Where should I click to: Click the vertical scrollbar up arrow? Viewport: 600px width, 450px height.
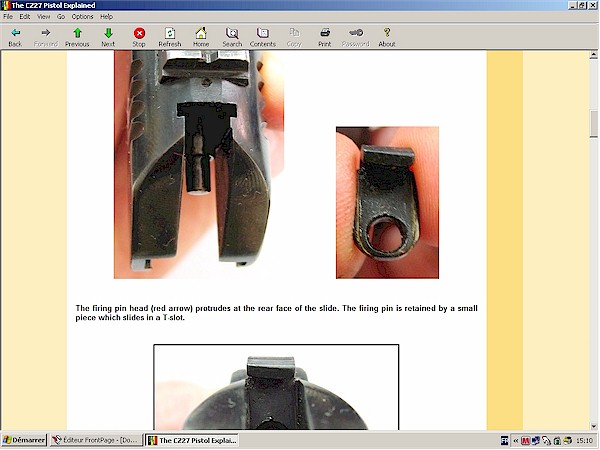point(593,55)
